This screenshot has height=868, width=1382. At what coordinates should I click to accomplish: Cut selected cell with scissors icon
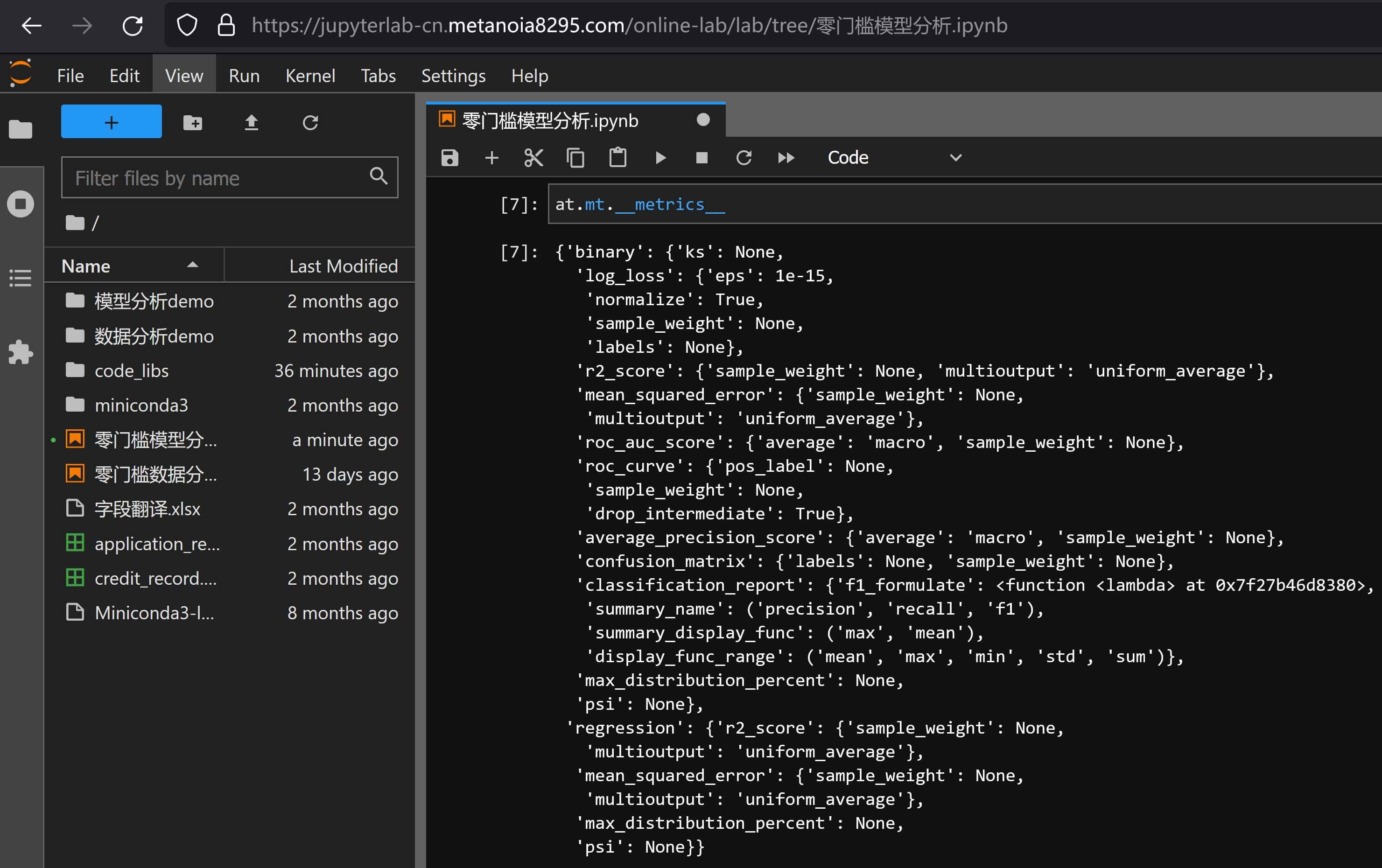pos(533,158)
